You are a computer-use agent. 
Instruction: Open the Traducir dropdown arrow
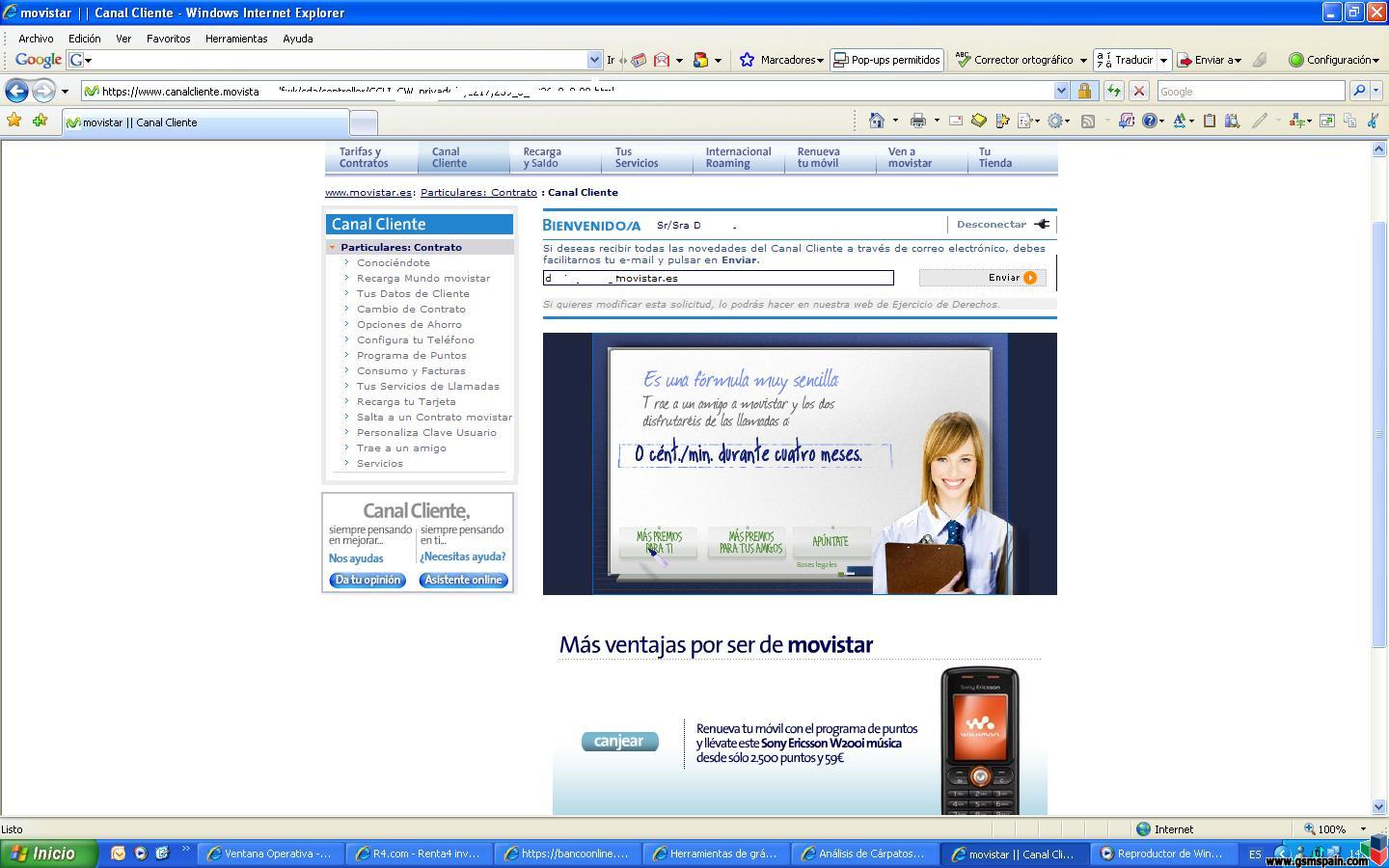tap(1163, 60)
